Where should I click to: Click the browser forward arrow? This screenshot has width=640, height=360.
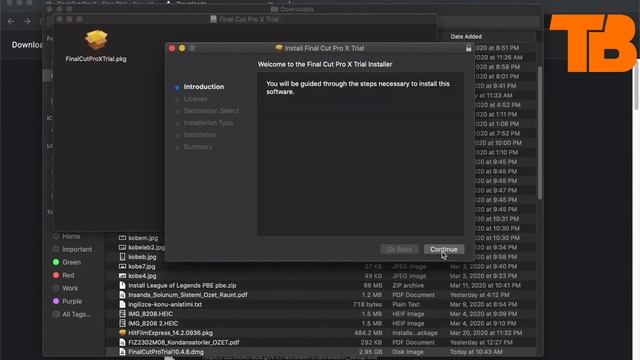pyautogui.click(x=27, y=21)
